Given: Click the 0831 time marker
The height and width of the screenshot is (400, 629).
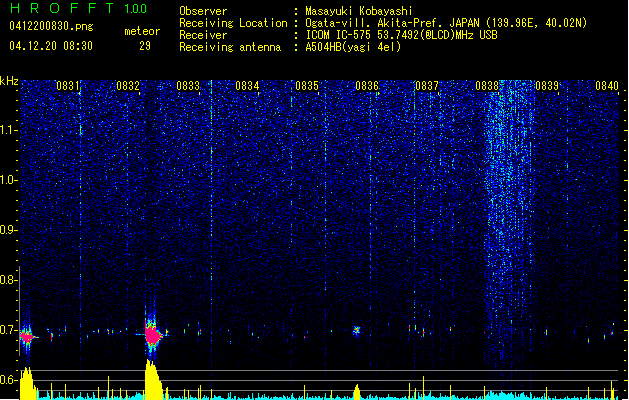Looking at the screenshot, I should click(67, 86).
